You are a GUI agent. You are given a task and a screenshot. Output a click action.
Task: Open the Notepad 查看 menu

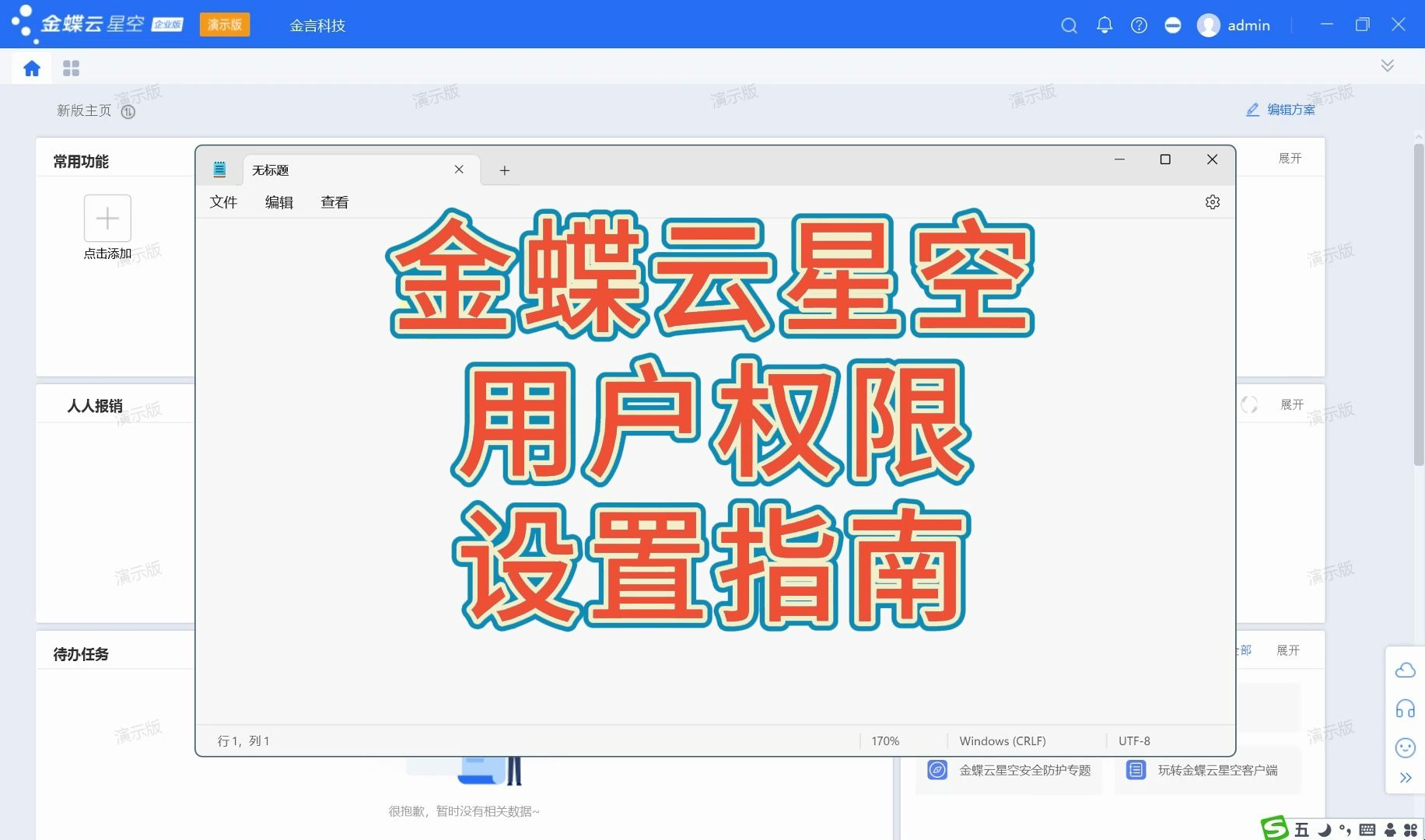[x=334, y=202]
